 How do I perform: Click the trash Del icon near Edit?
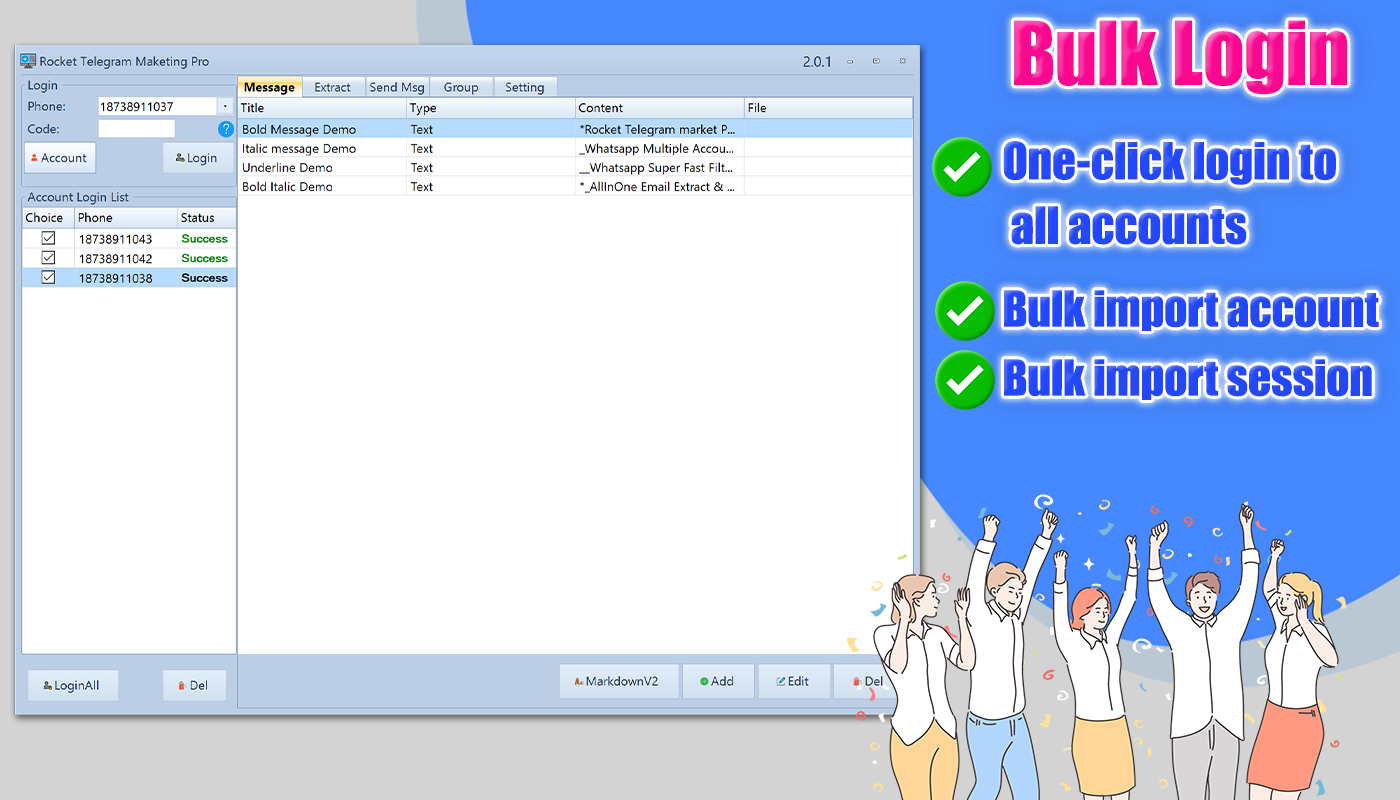[x=857, y=681]
